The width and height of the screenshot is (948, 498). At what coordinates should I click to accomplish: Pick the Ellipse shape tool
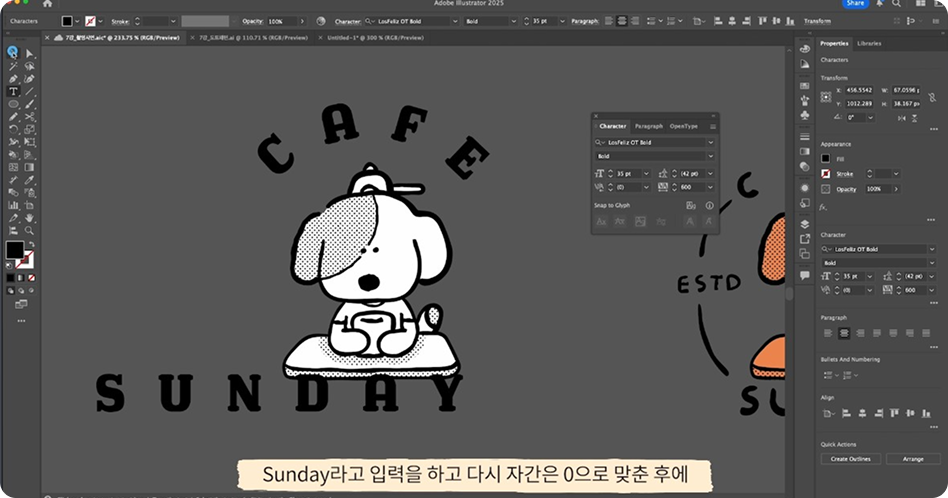tap(13, 104)
